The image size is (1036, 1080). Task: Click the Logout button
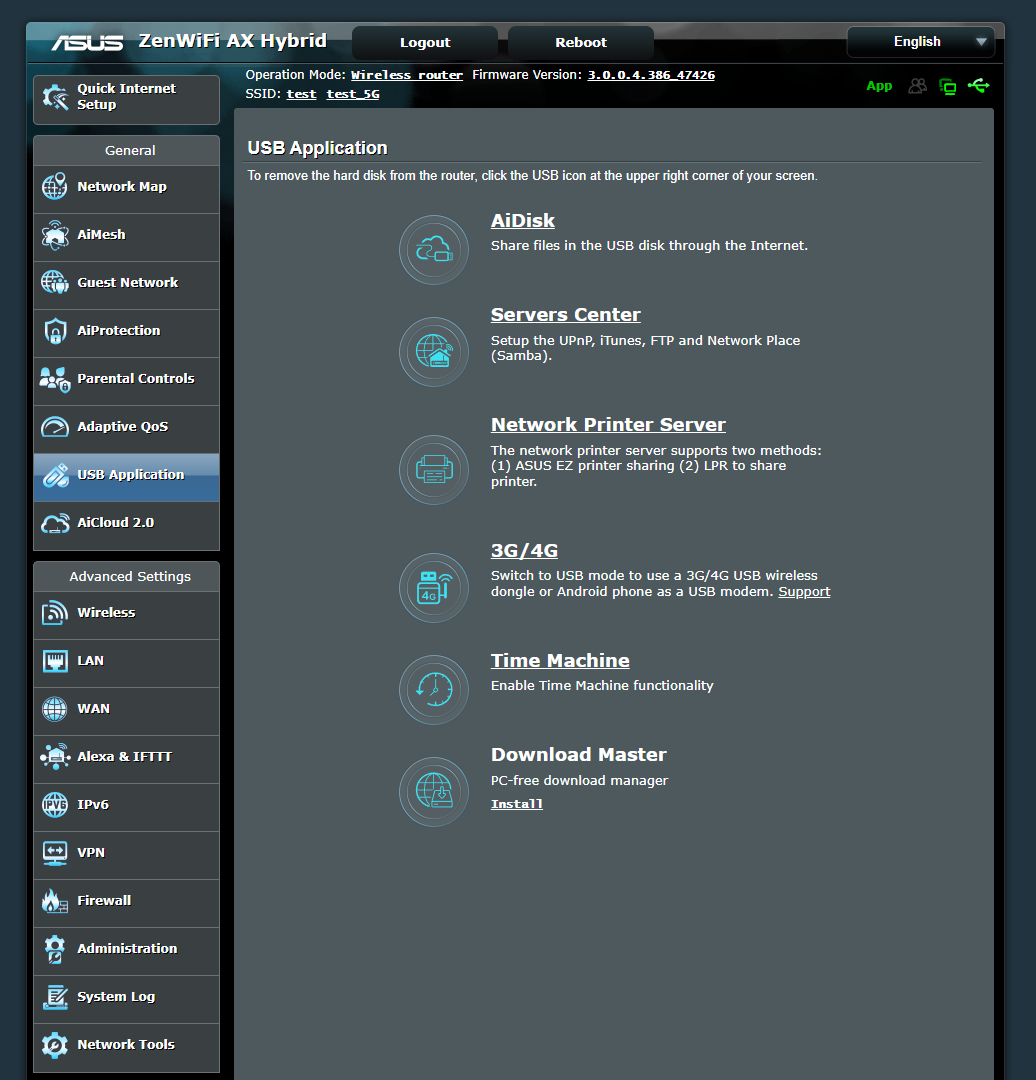pyautogui.click(x=423, y=42)
